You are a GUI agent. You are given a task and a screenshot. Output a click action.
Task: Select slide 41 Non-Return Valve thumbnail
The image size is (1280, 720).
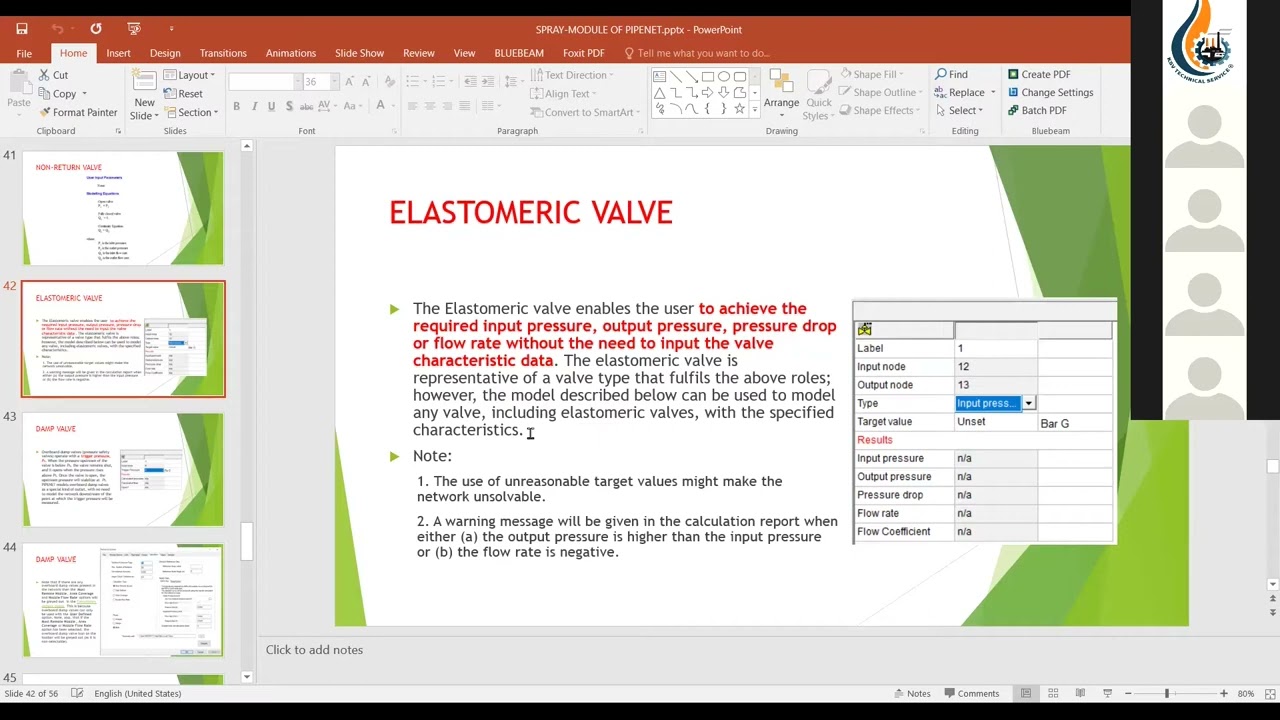click(x=123, y=208)
